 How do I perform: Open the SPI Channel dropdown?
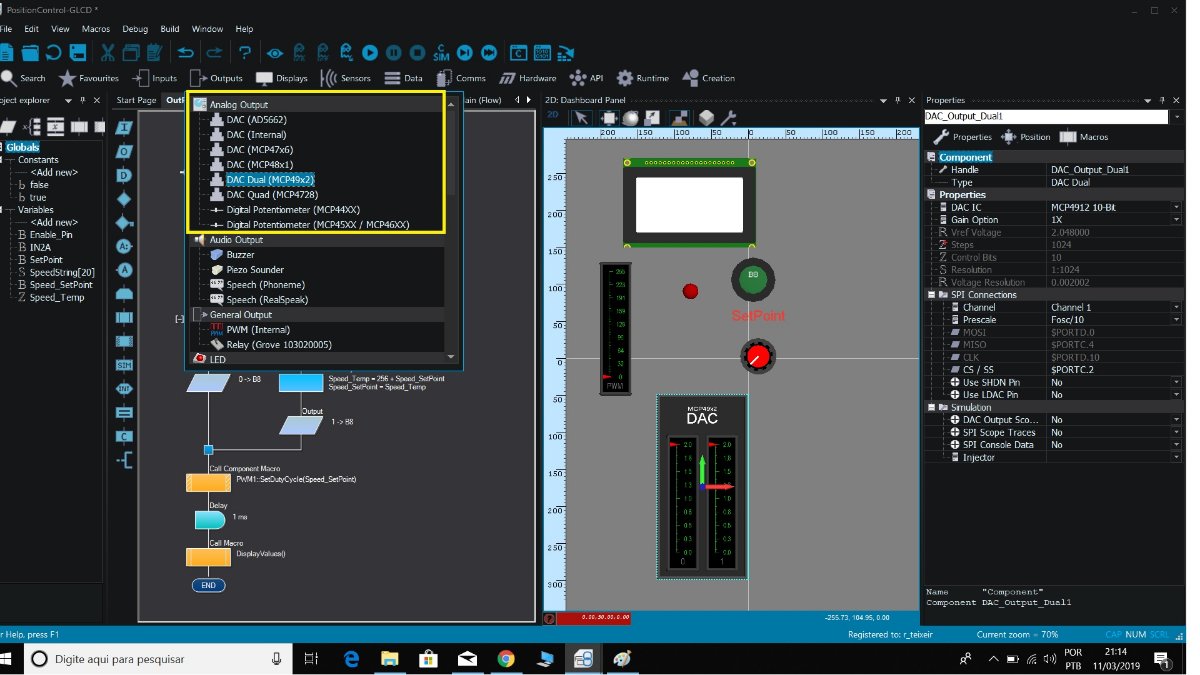(x=1176, y=307)
